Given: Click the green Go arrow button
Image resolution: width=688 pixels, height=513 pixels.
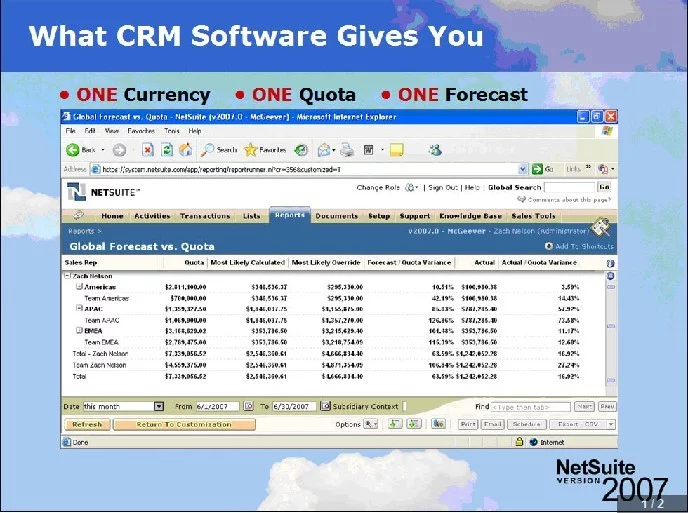Looking at the screenshot, I should click(538, 169).
